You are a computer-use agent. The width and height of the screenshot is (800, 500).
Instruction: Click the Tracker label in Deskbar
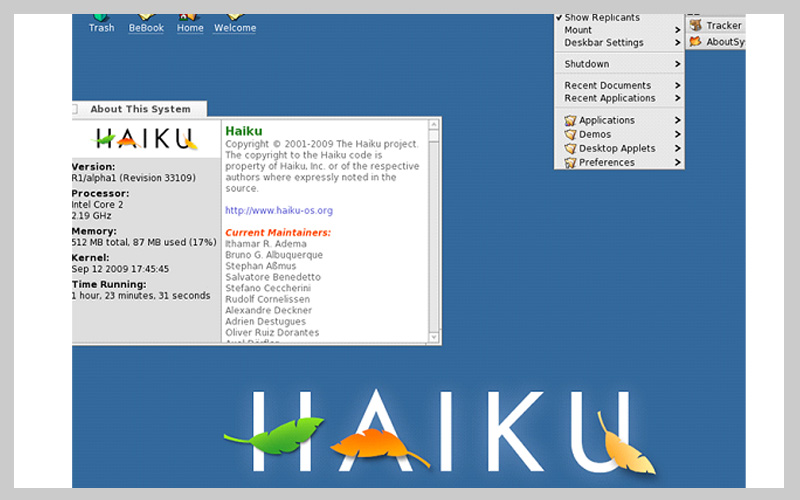[723, 26]
